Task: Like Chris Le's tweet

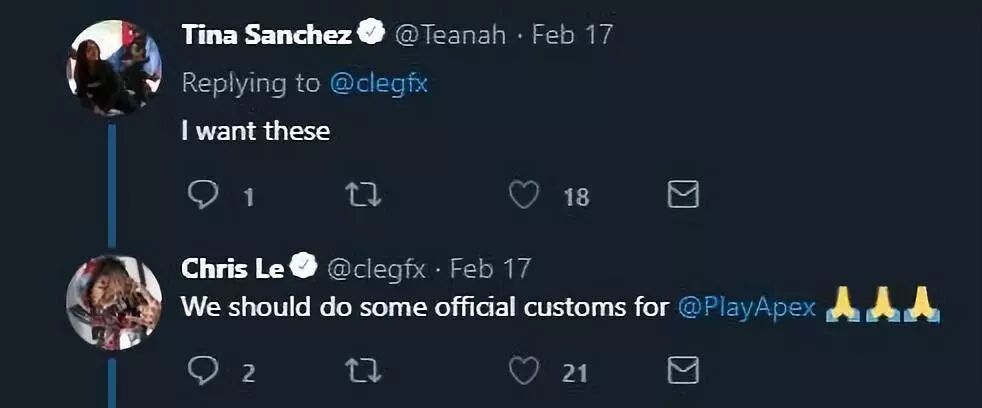Action: [x=524, y=370]
